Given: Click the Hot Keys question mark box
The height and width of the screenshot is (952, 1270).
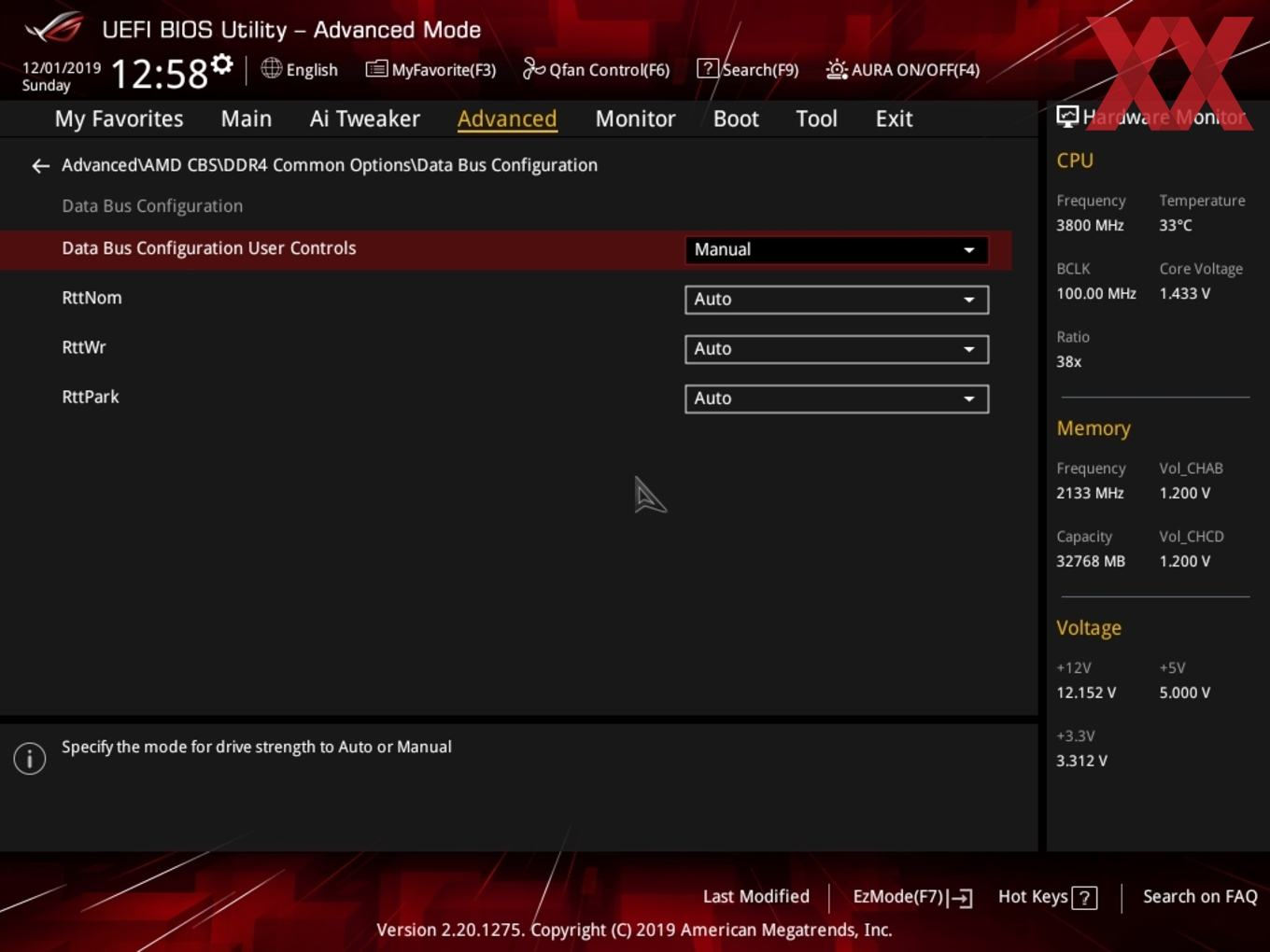Looking at the screenshot, I should click(x=1084, y=898).
